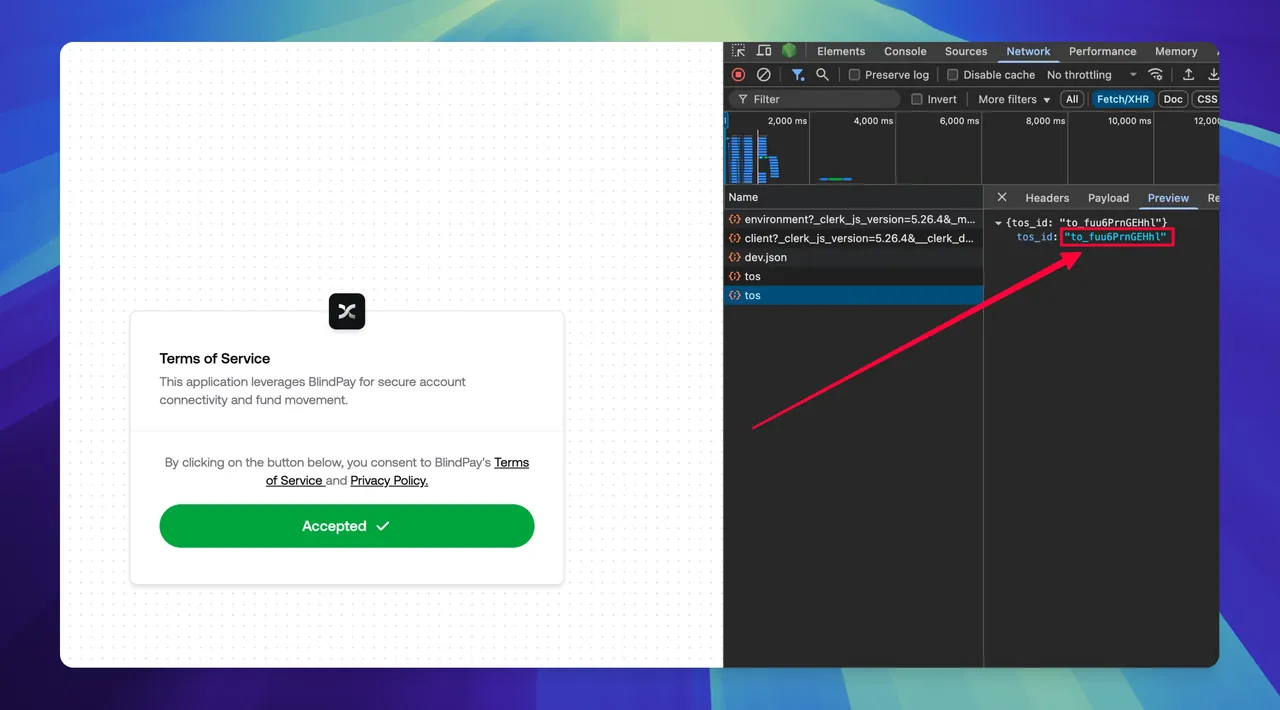Click the BlindPay logo icon

pyautogui.click(x=347, y=312)
